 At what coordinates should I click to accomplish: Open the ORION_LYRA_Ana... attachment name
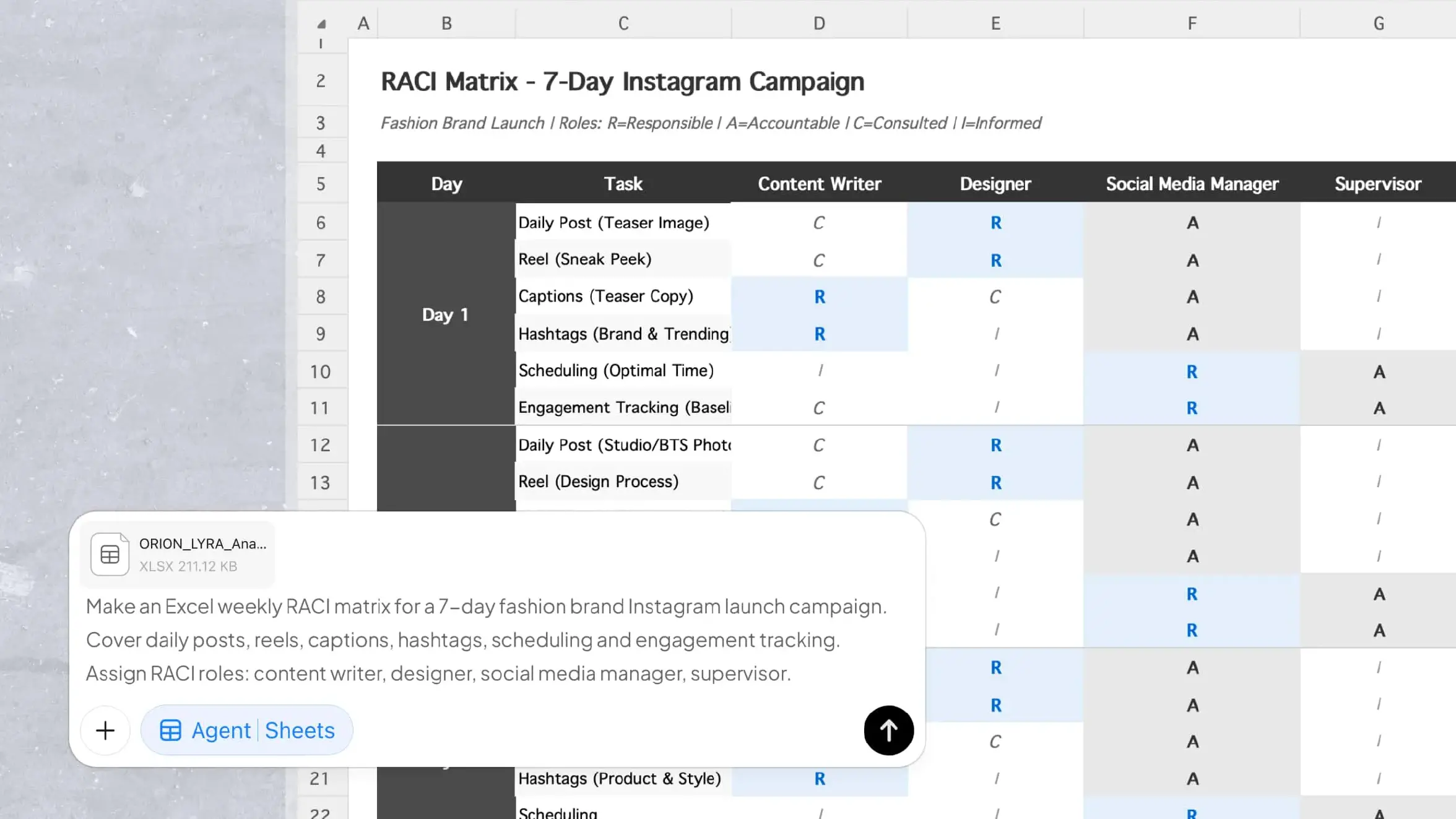(x=202, y=544)
